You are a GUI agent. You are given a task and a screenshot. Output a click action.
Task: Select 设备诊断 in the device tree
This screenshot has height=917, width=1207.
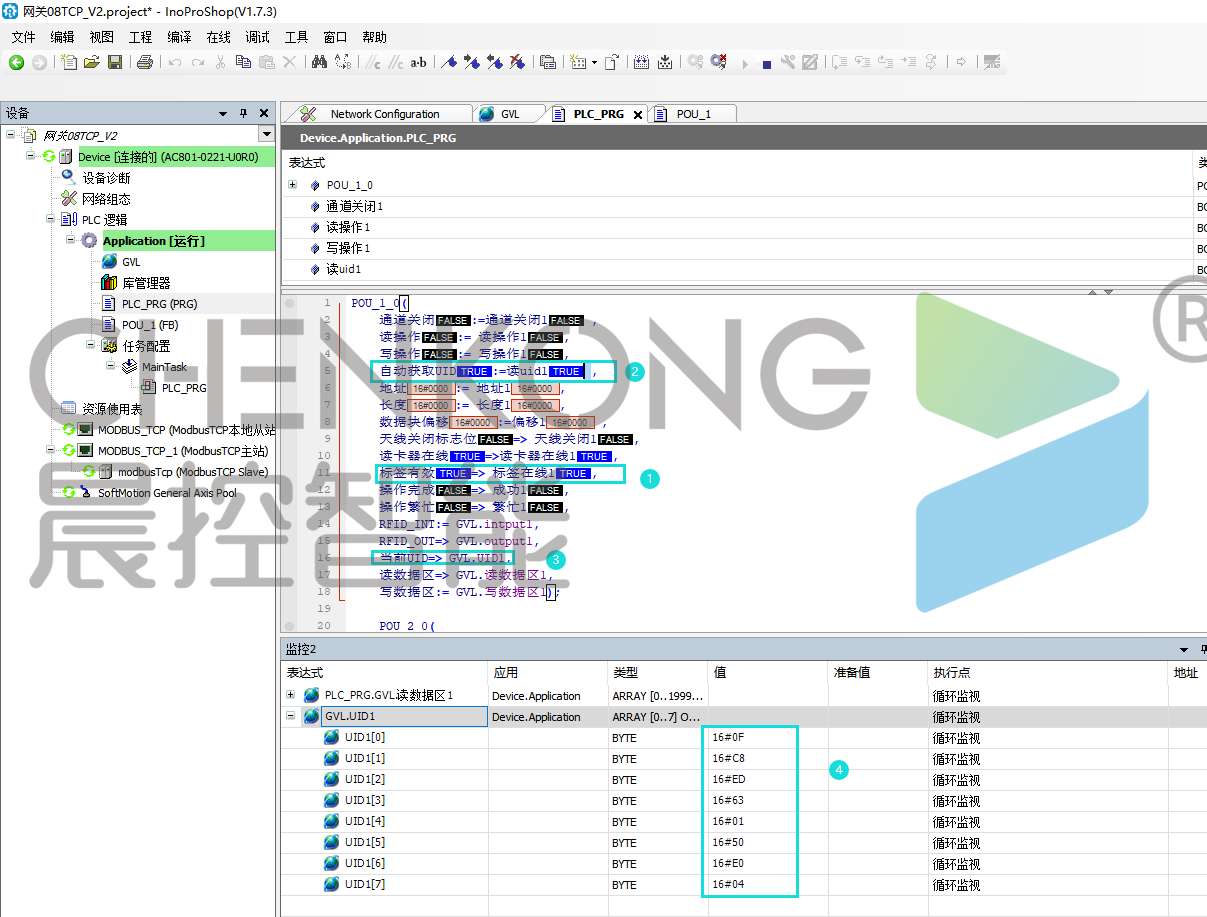pyautogui.click(x=106, y=178)
